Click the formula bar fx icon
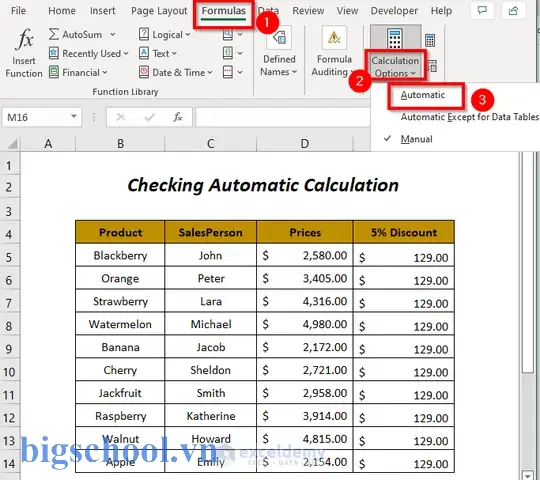Viewport: 540px width, 480px height. [x=178, y=117]
